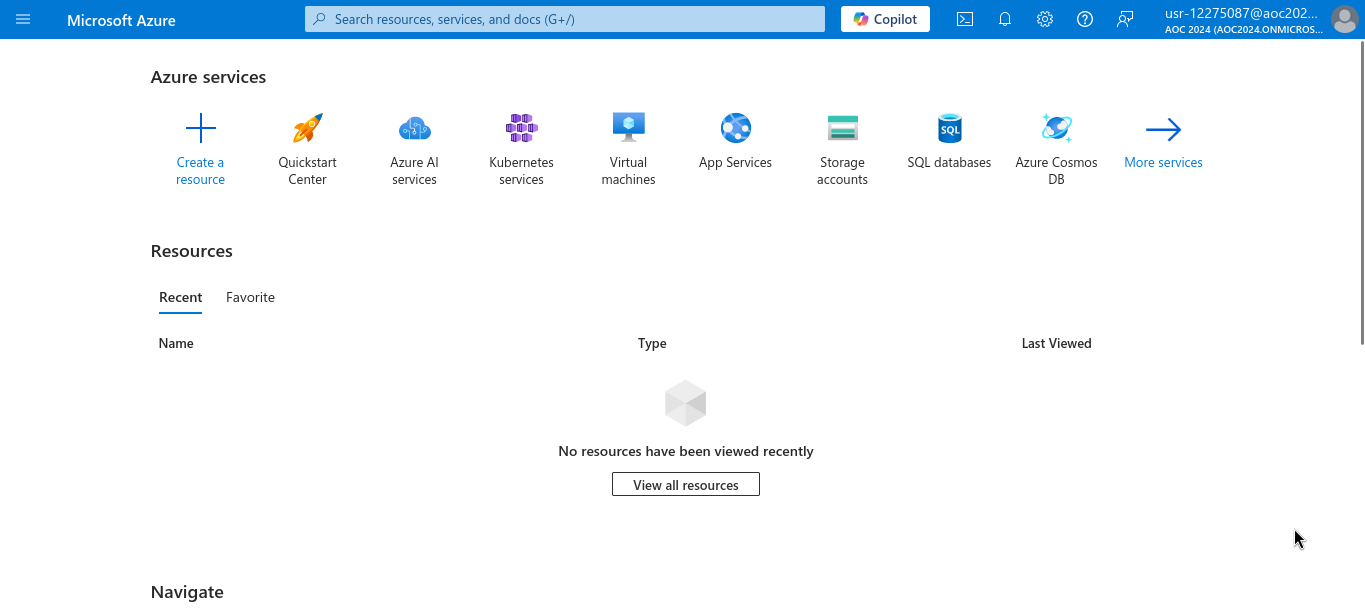Open Virtual machines service

tap(628, 129)
